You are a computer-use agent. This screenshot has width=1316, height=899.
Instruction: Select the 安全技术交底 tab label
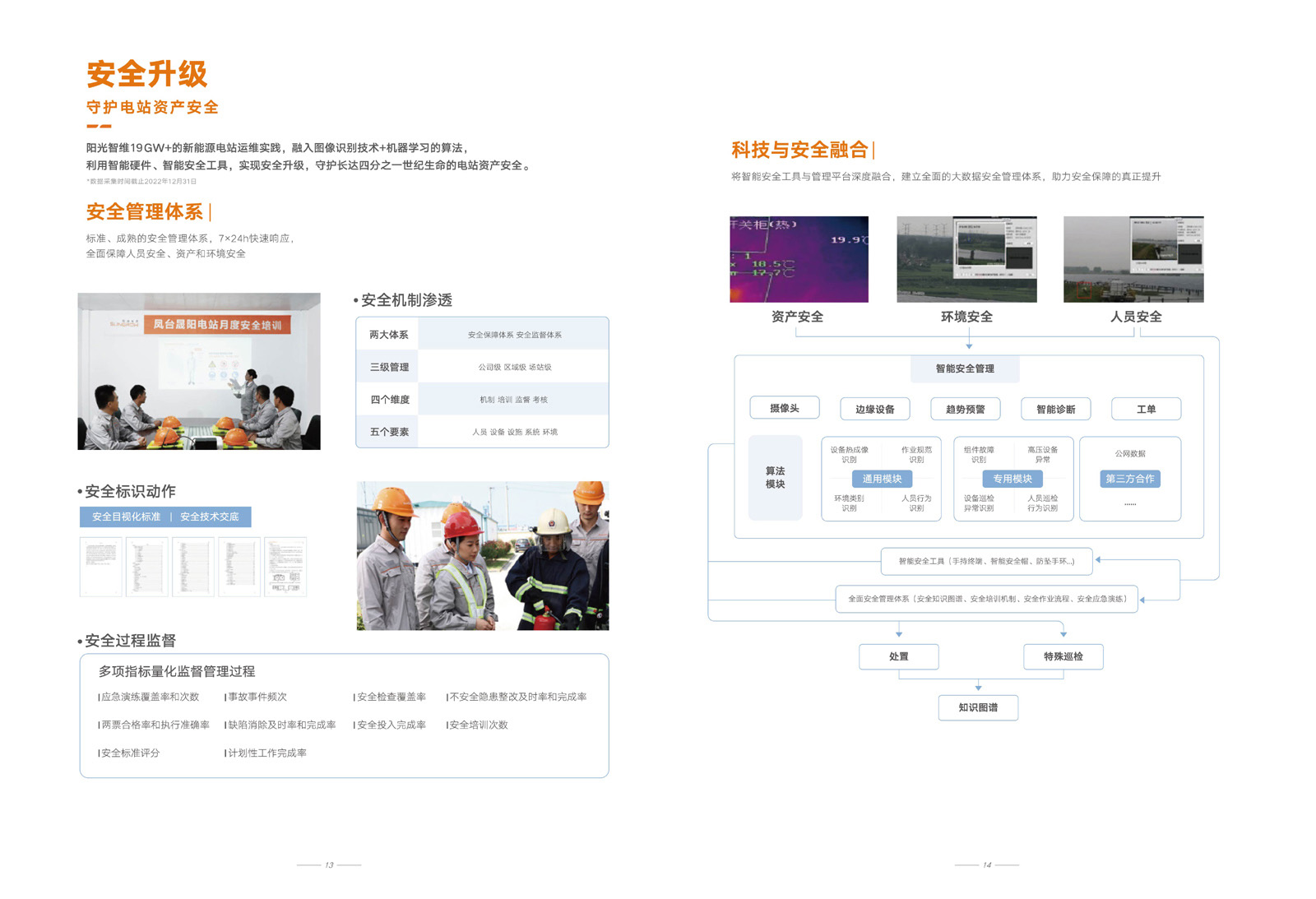tap(209, 517)
